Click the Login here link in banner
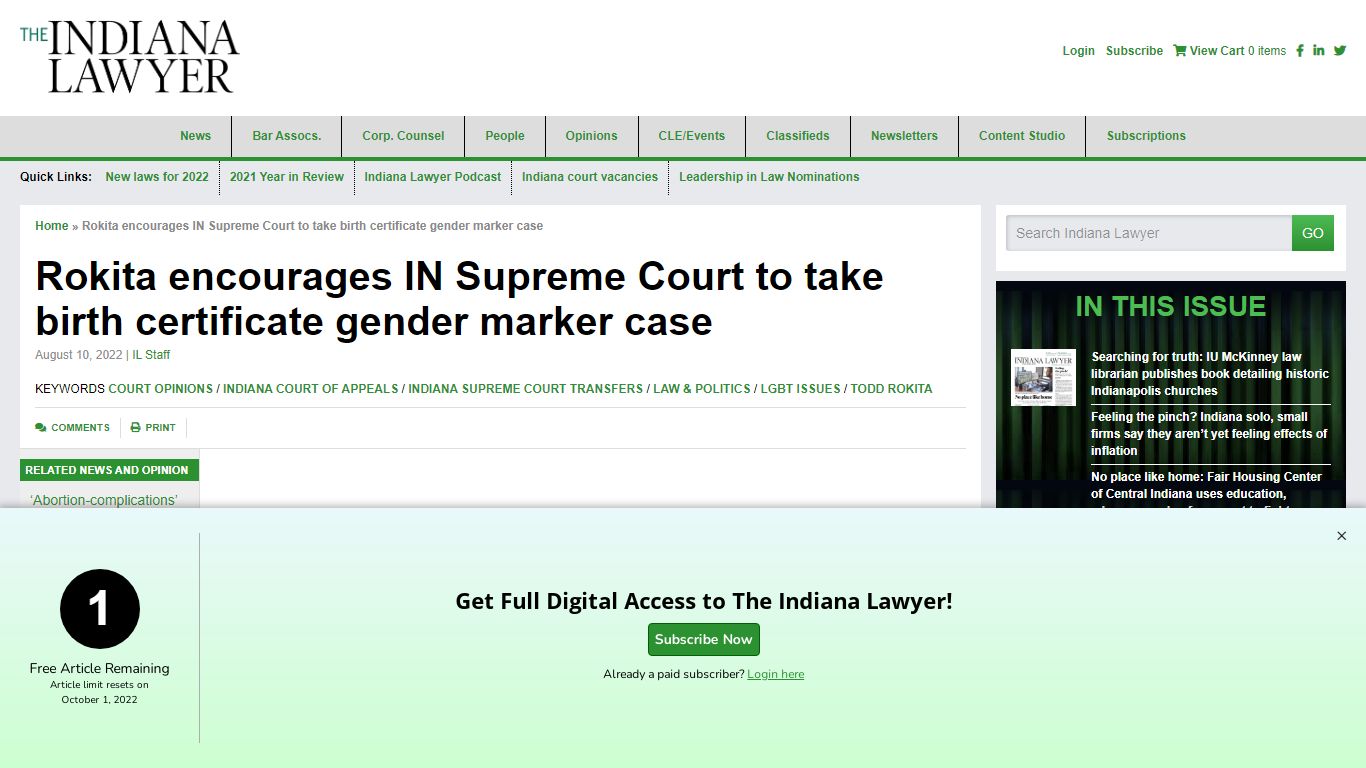1366x768 pixels. click(776, 674)
